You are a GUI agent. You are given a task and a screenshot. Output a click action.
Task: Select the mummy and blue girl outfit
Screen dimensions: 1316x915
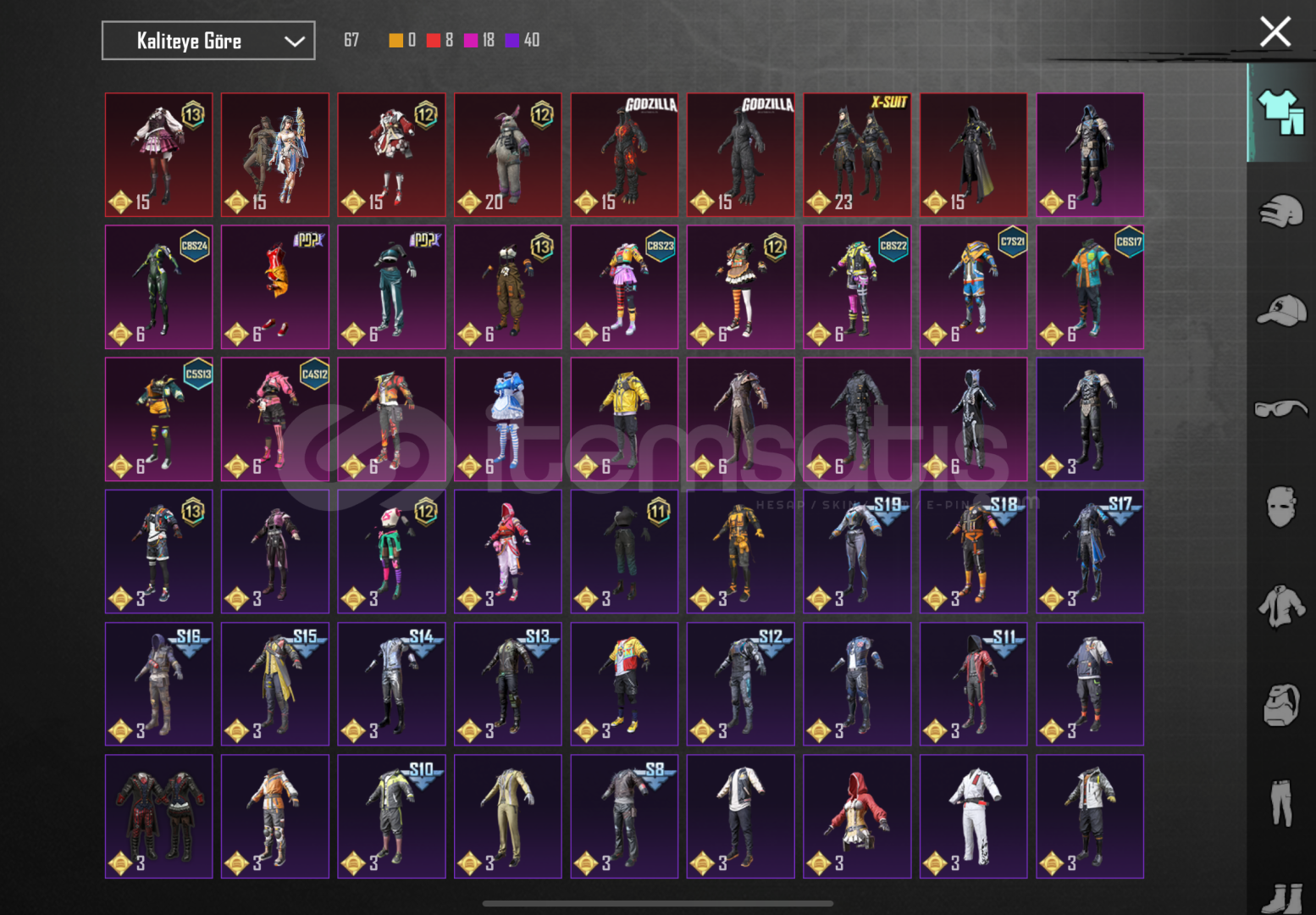(275, 154)
